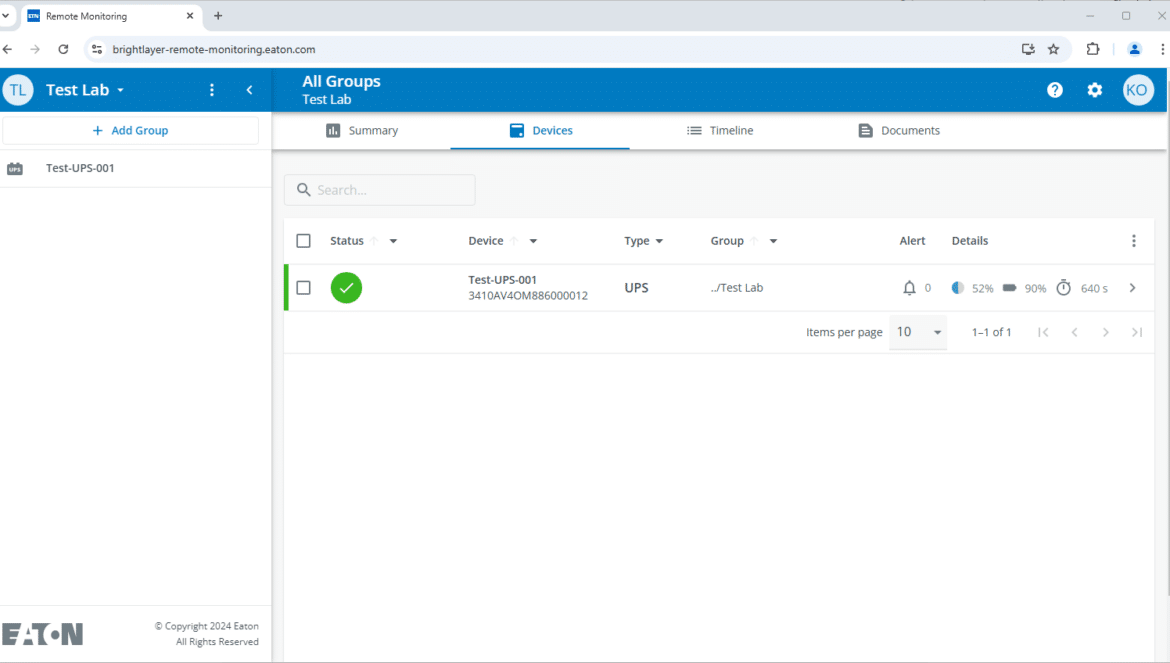
Task: Select the Test-UPS-001 row checkbox
Action: [x=303, y=288]
